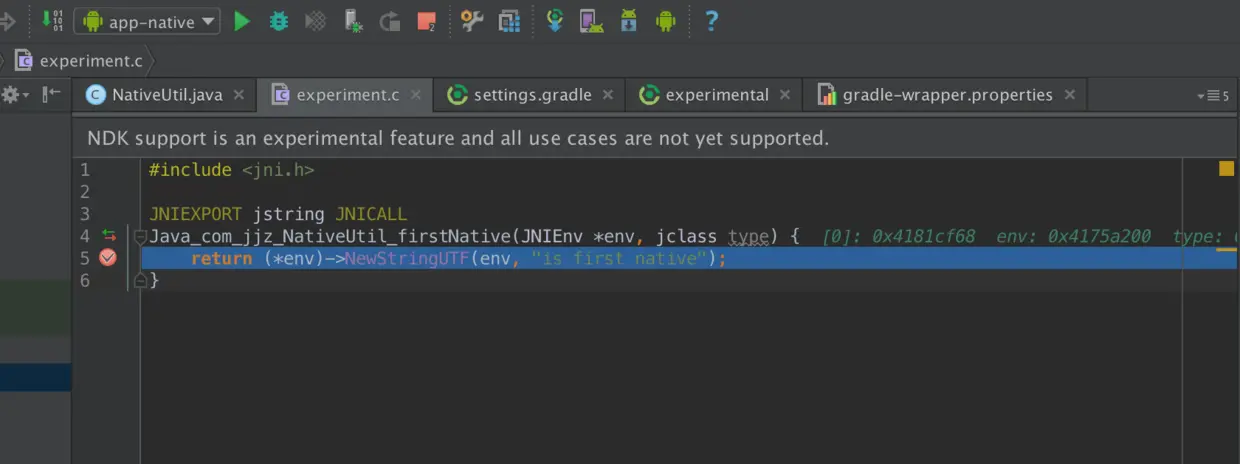Open the AVD Manager phone icon

click(591, 20)
